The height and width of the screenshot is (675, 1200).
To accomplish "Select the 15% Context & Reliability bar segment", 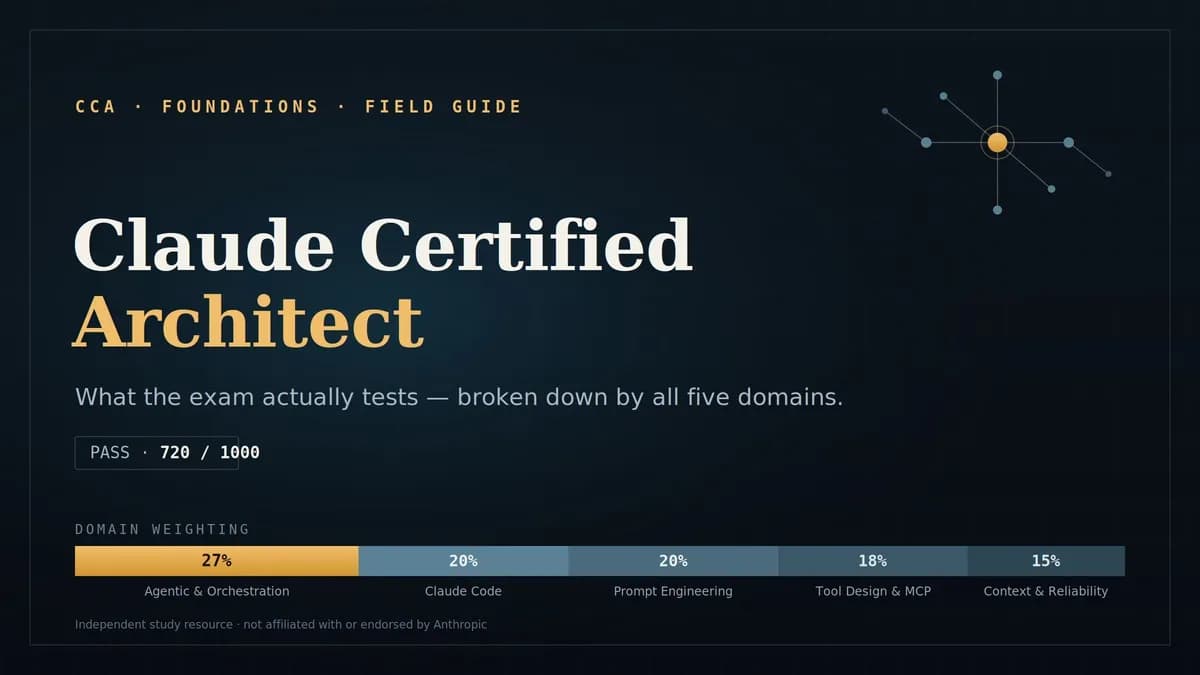I will click(1046, 561).
